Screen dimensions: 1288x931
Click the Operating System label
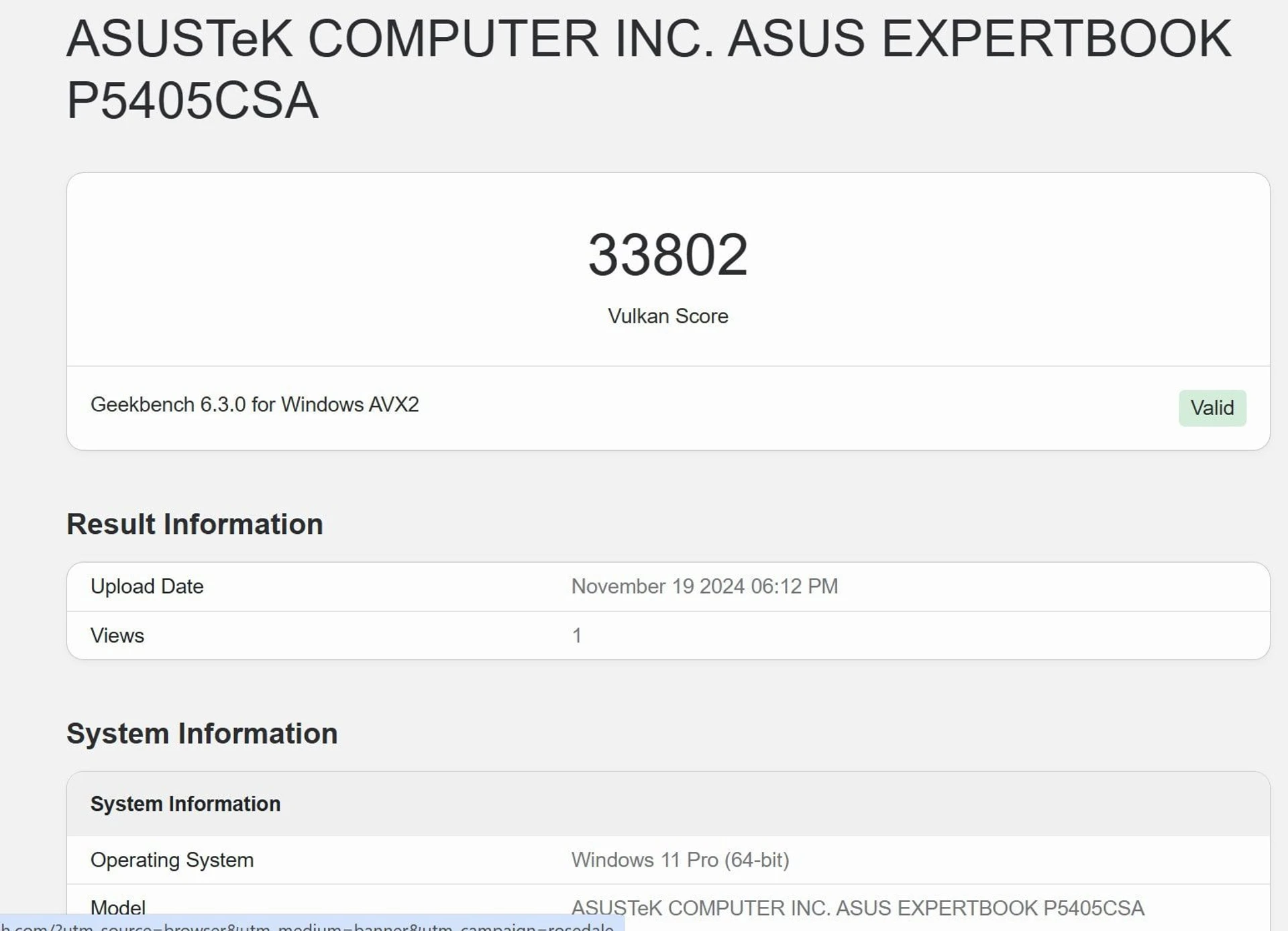tap(172, 860)
